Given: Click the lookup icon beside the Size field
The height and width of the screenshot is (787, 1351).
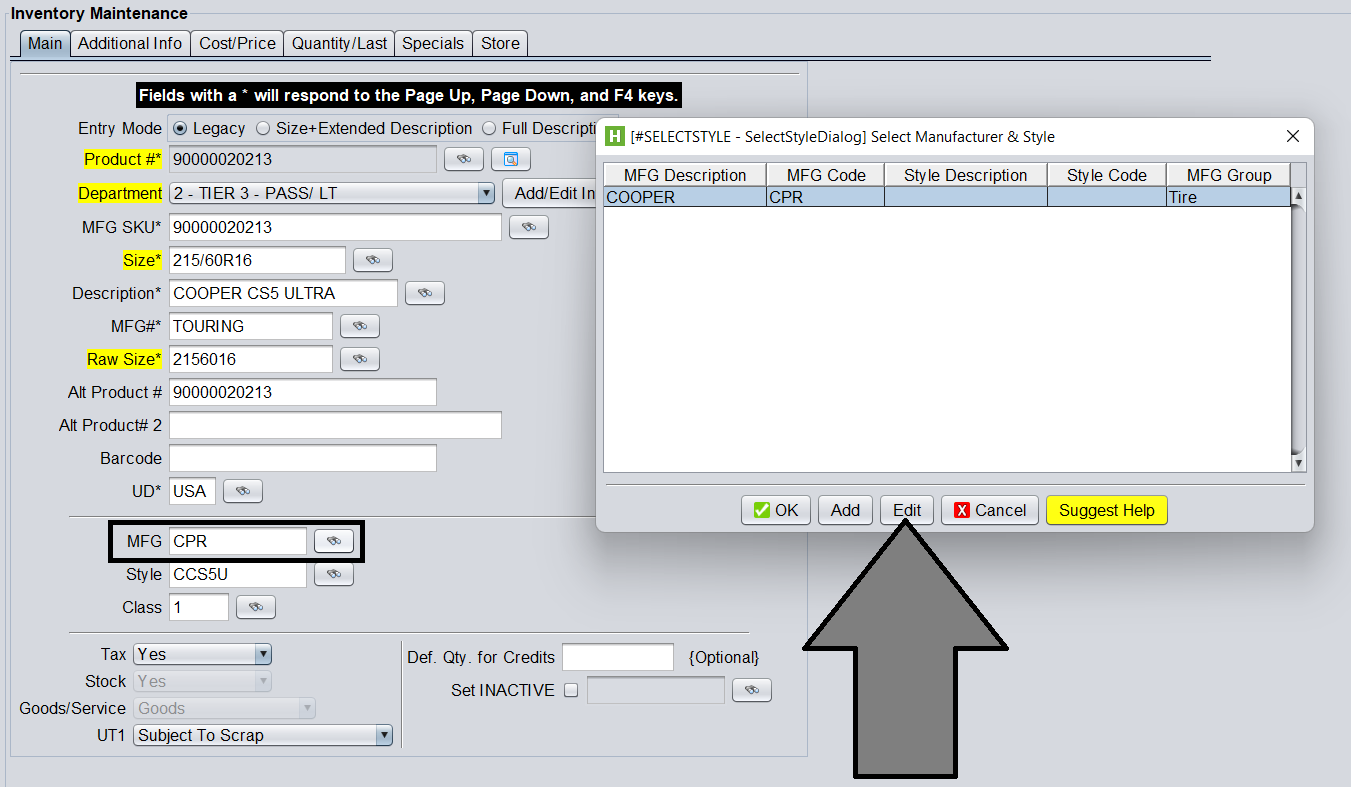Looking at the screenshot, I should pyautogui.click(x=373, y=260).
